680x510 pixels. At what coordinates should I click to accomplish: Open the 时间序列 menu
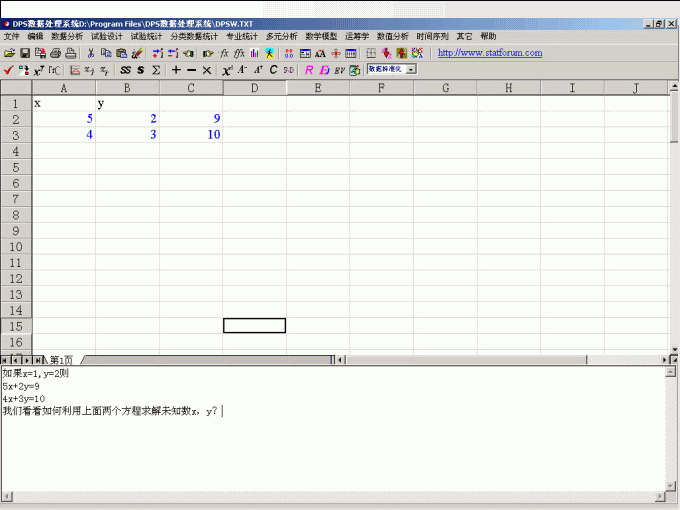click(432, 36)
